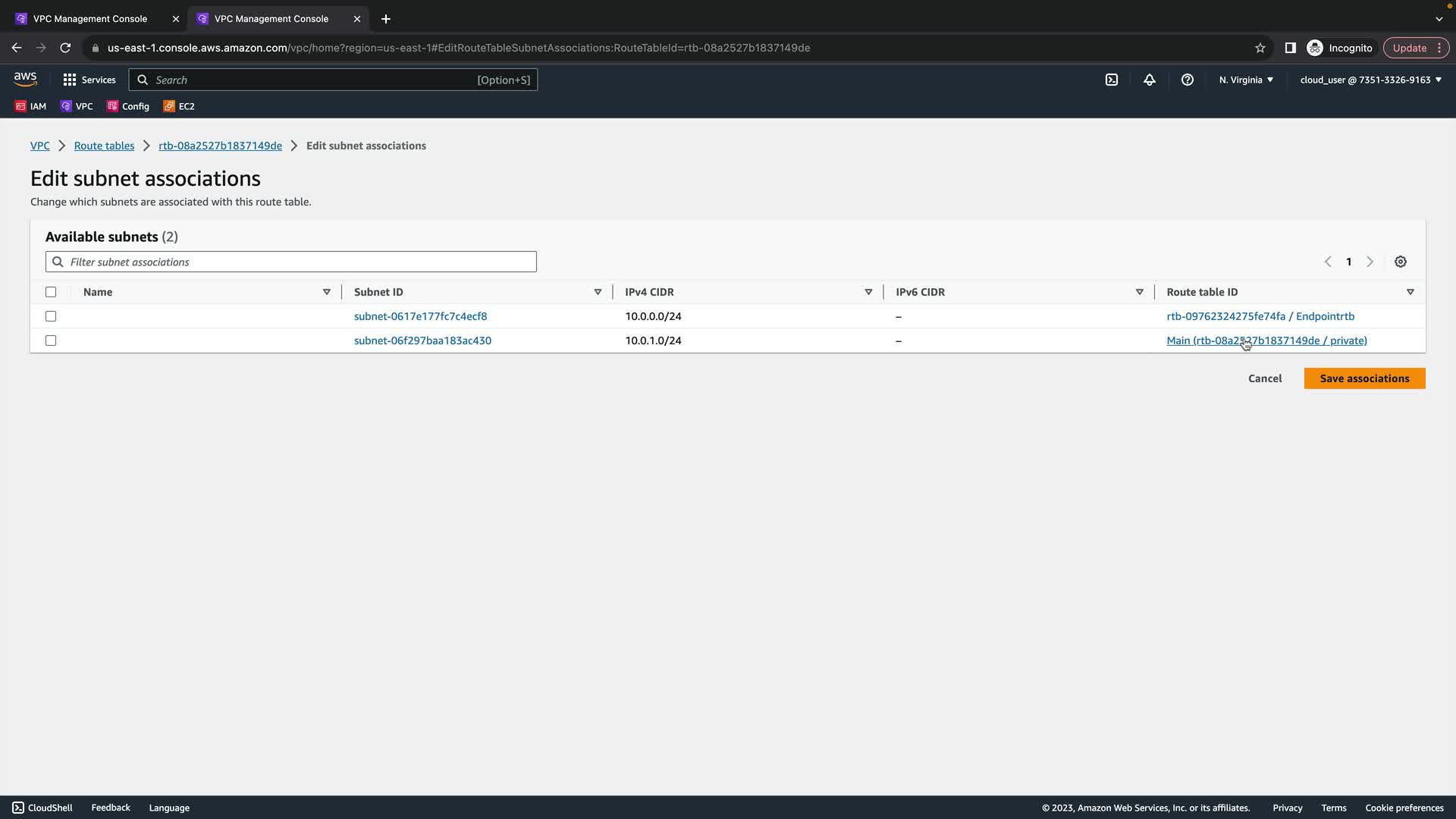Open the notifications bell icon

(1150, 80)
